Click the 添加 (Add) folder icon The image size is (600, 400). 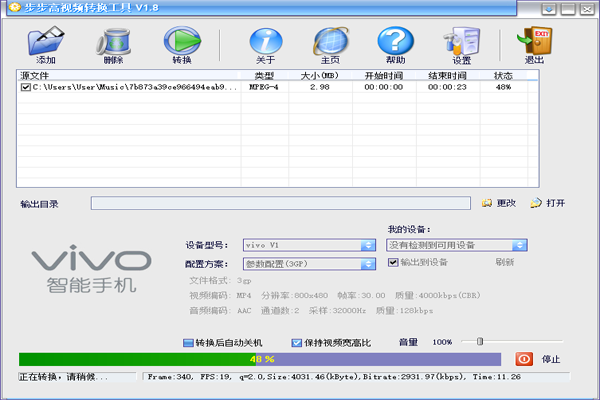click(46, 41)
